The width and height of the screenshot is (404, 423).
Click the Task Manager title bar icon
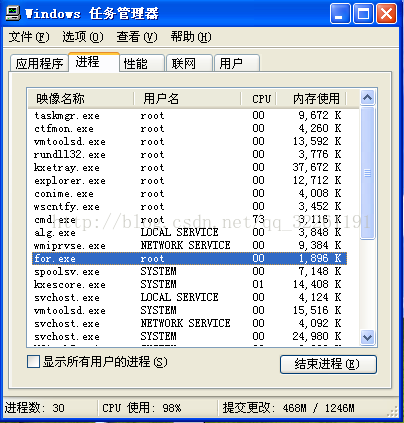coord(13,13)
